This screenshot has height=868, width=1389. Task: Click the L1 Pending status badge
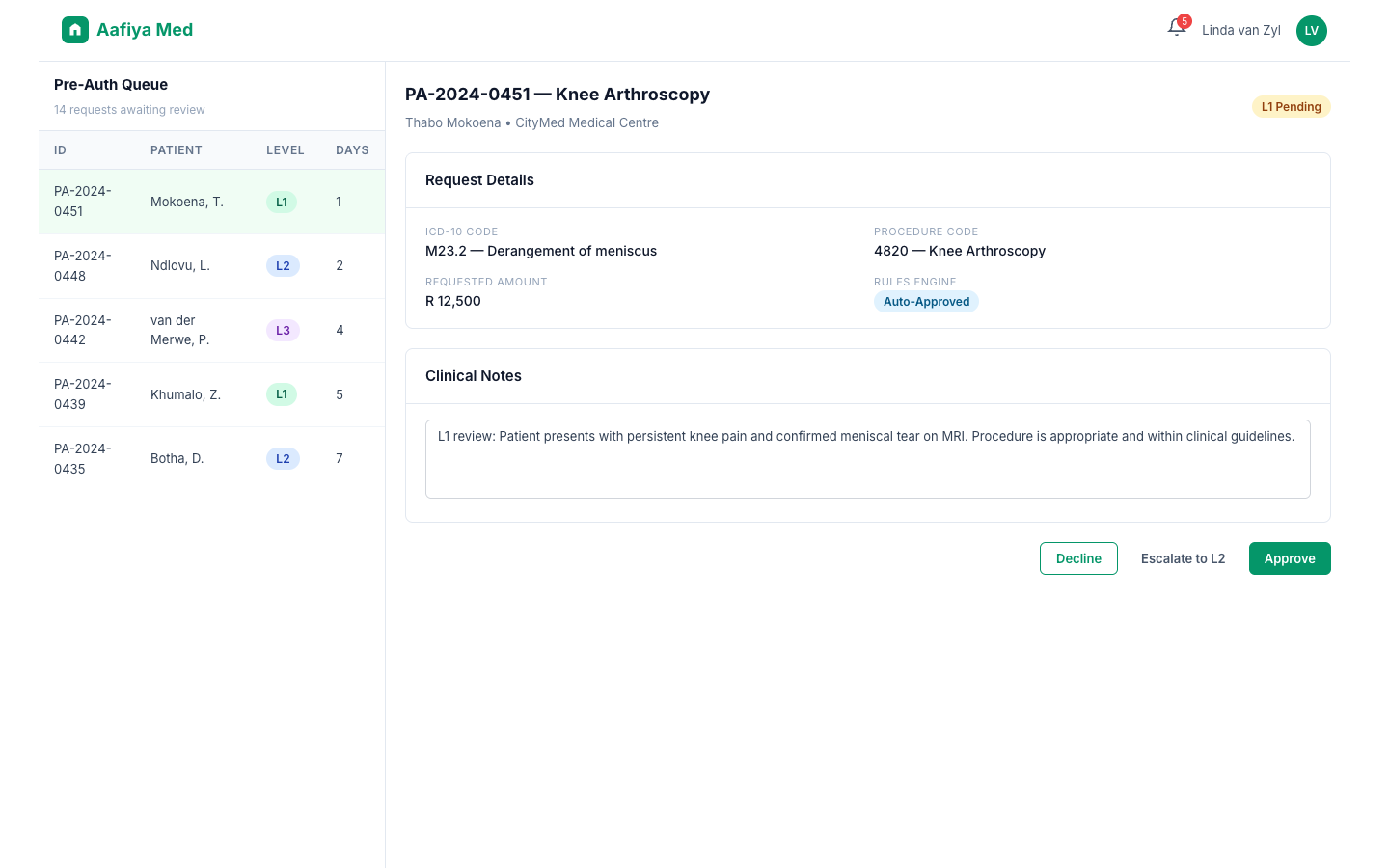1292,107
